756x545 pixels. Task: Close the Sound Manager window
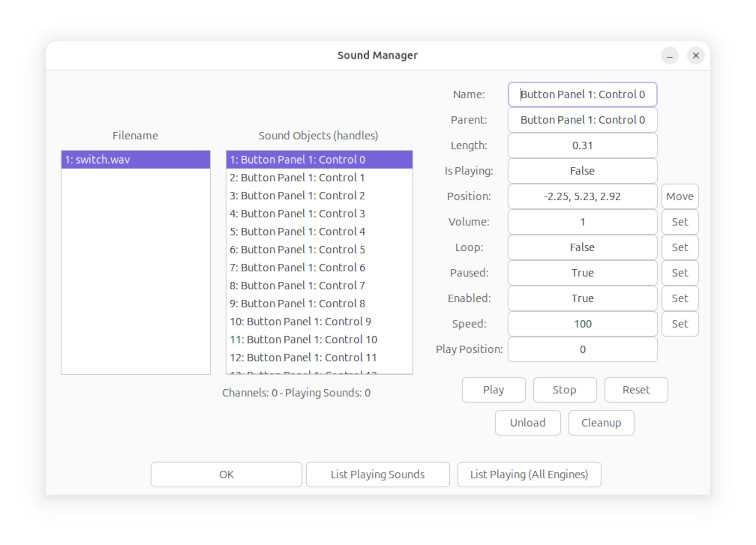coord(695,56)
